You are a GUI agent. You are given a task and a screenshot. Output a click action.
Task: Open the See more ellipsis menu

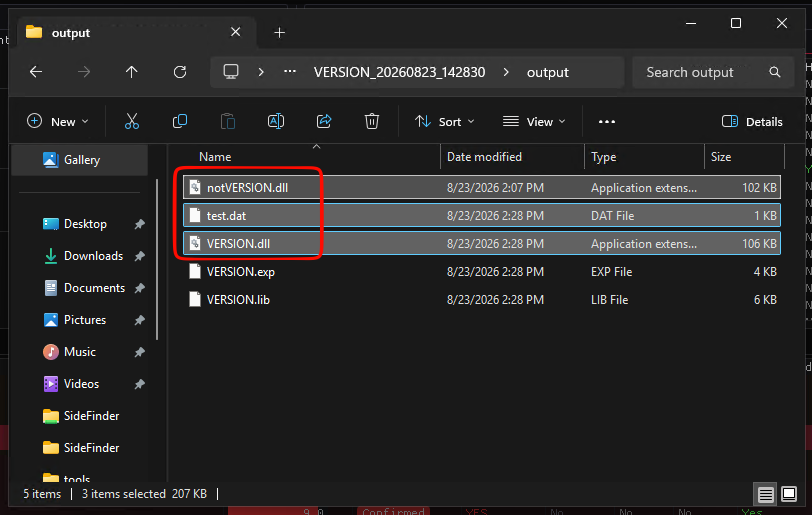click(607, 122)
